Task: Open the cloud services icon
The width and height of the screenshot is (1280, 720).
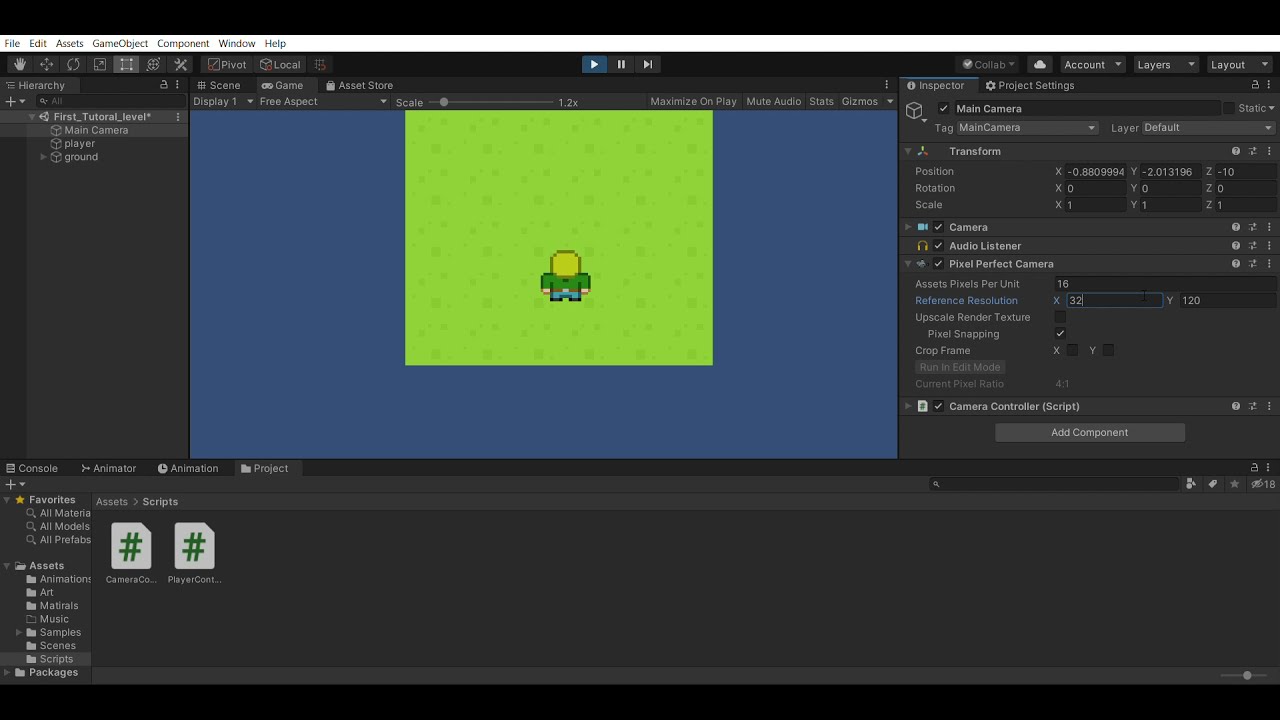Action: click(x=1040, y=64)
